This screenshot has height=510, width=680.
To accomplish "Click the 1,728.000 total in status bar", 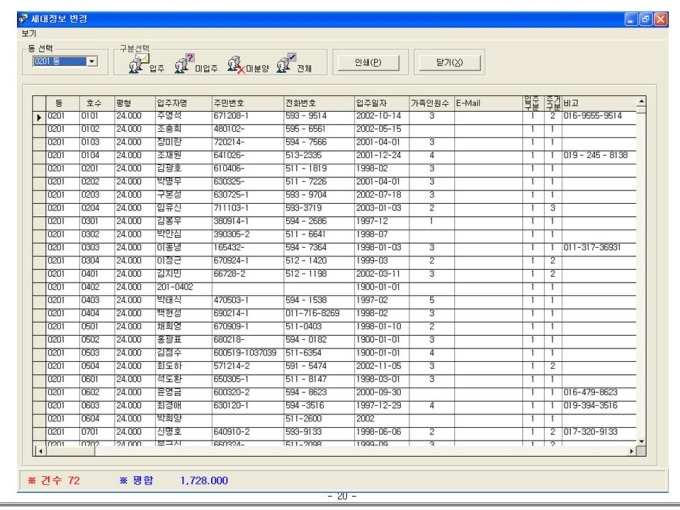I will [204, 480].
